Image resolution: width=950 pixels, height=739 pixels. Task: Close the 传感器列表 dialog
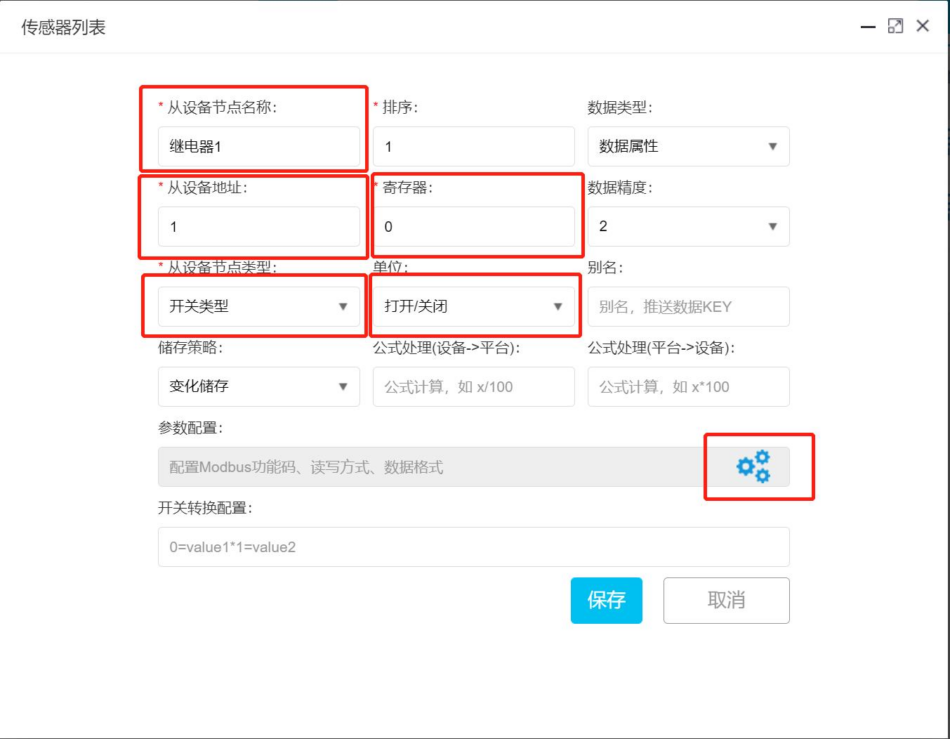[923, 26]
